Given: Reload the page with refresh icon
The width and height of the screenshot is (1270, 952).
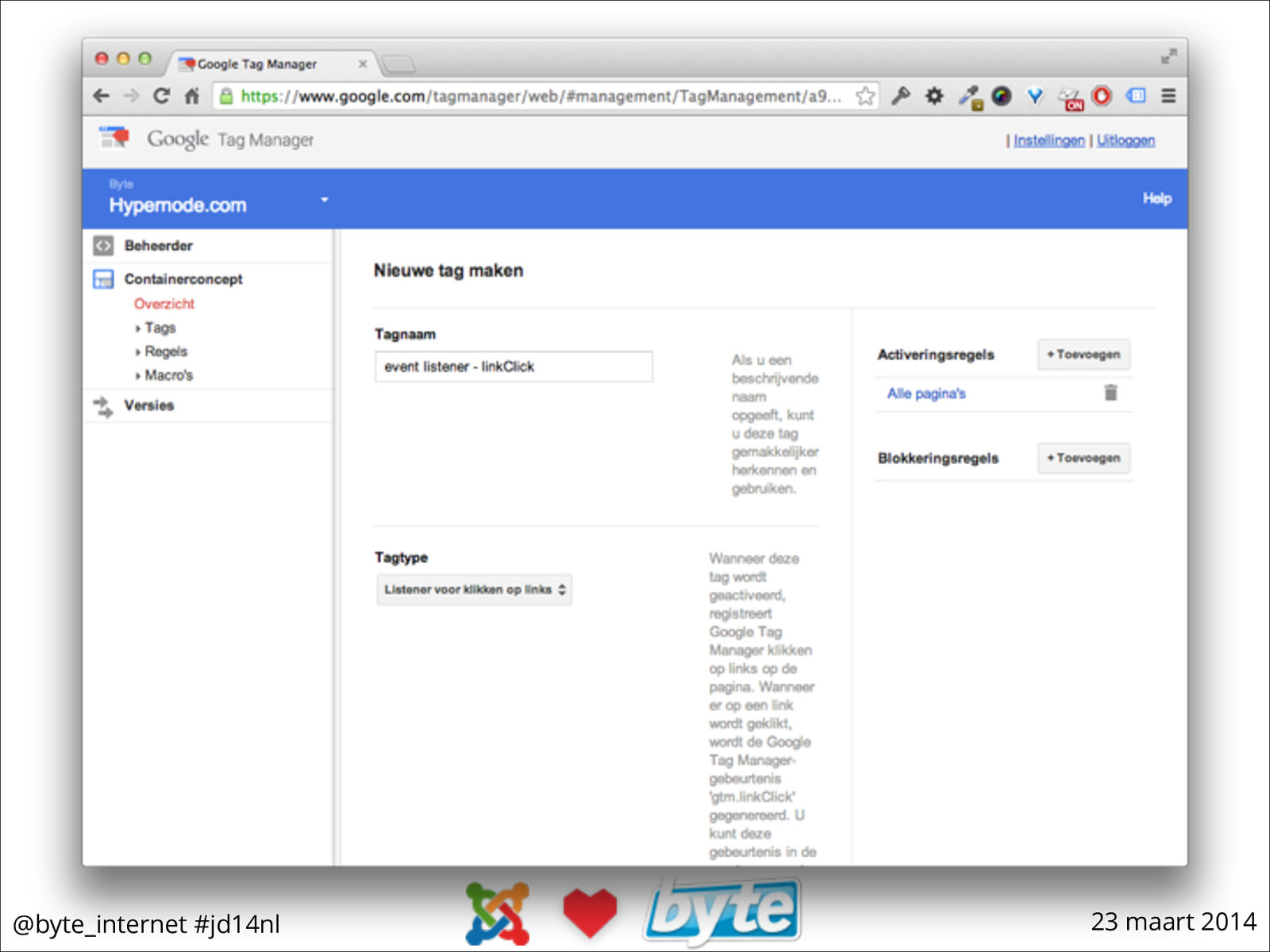Looking at the screenshot, I should pyautogui.click(x=161, y=96).
